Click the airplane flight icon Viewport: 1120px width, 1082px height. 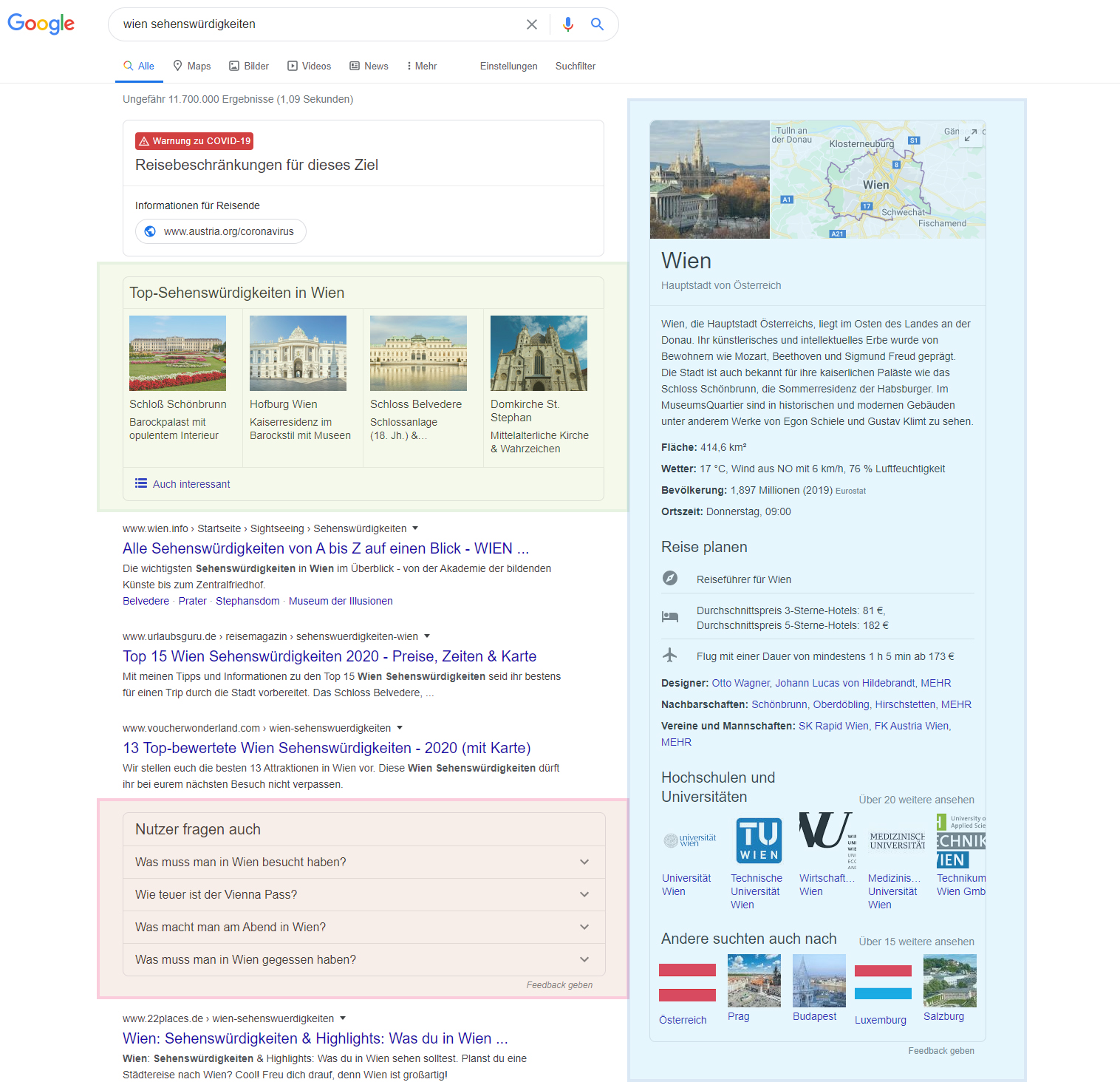(x=670, y=655)
